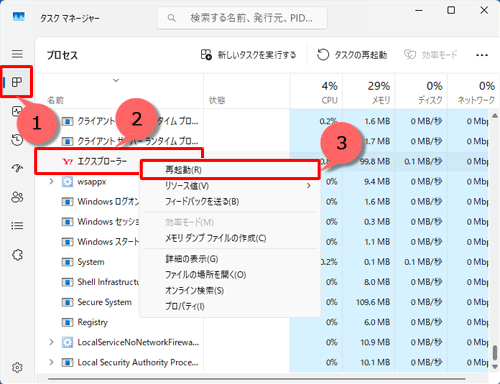Open the Services page in sidebar
The height and width of the screenshot is (384, 500).
tap(17, 255)
